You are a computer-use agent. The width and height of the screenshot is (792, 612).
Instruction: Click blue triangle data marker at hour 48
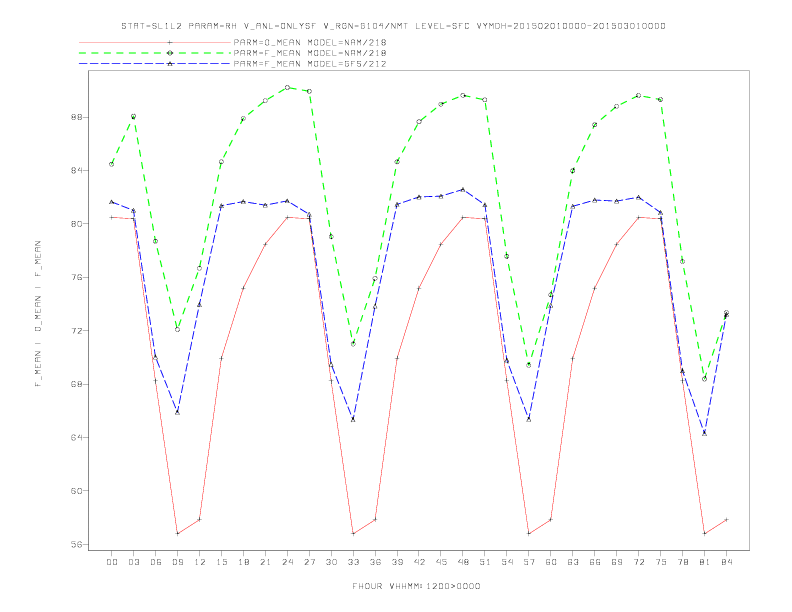pyautogui.click(x=463, y=189)
